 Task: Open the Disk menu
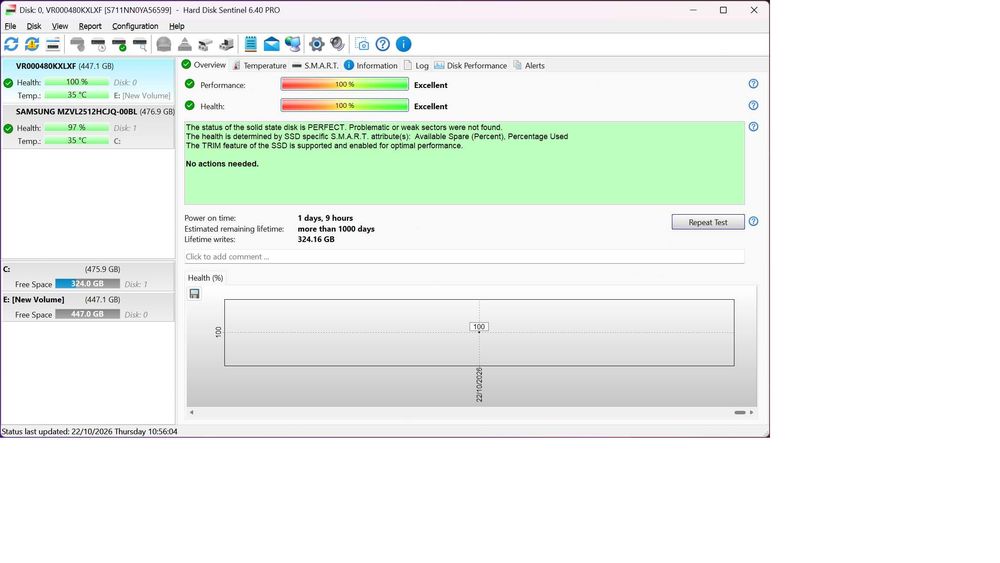click(34, 26)
